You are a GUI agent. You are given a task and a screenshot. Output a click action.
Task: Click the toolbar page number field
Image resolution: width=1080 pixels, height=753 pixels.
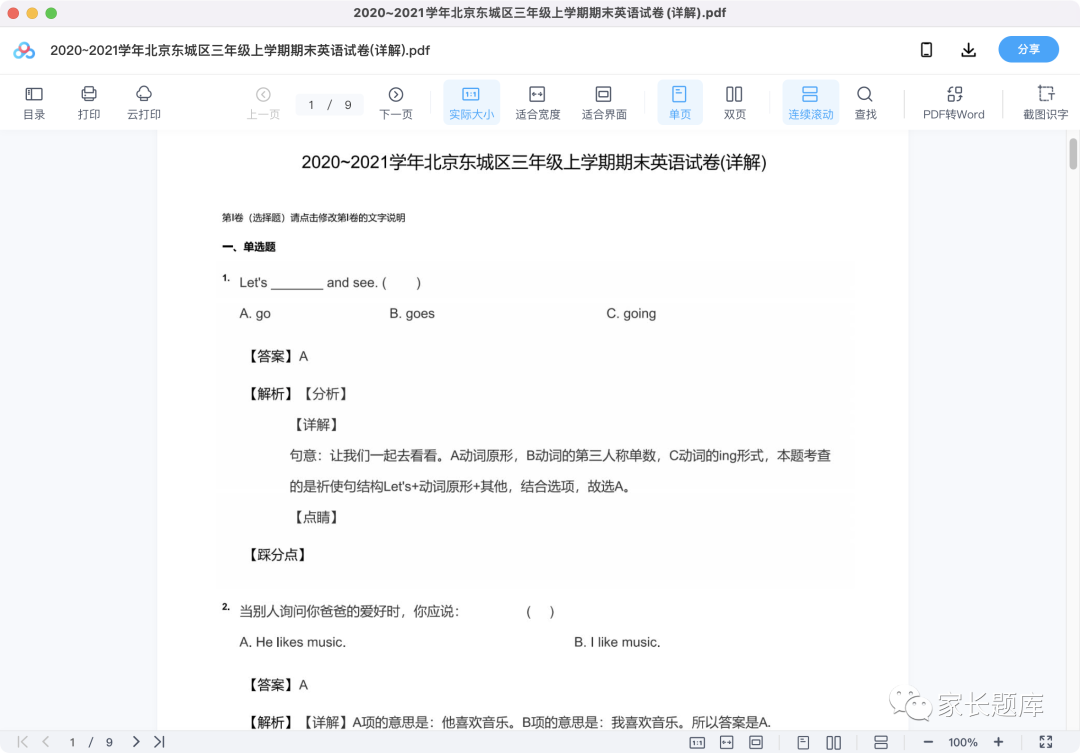tap(329, 105)
